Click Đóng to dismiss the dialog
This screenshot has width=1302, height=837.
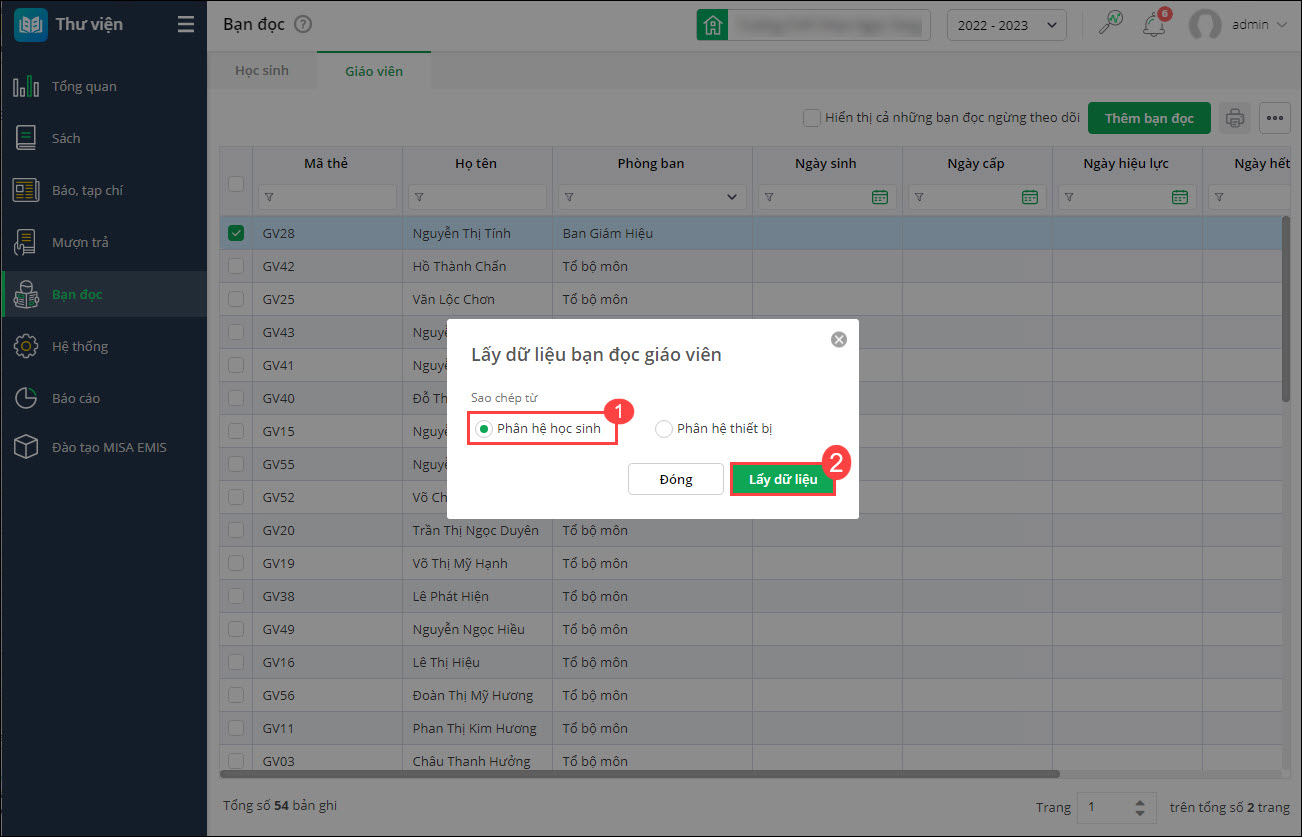tap(675, 479)
